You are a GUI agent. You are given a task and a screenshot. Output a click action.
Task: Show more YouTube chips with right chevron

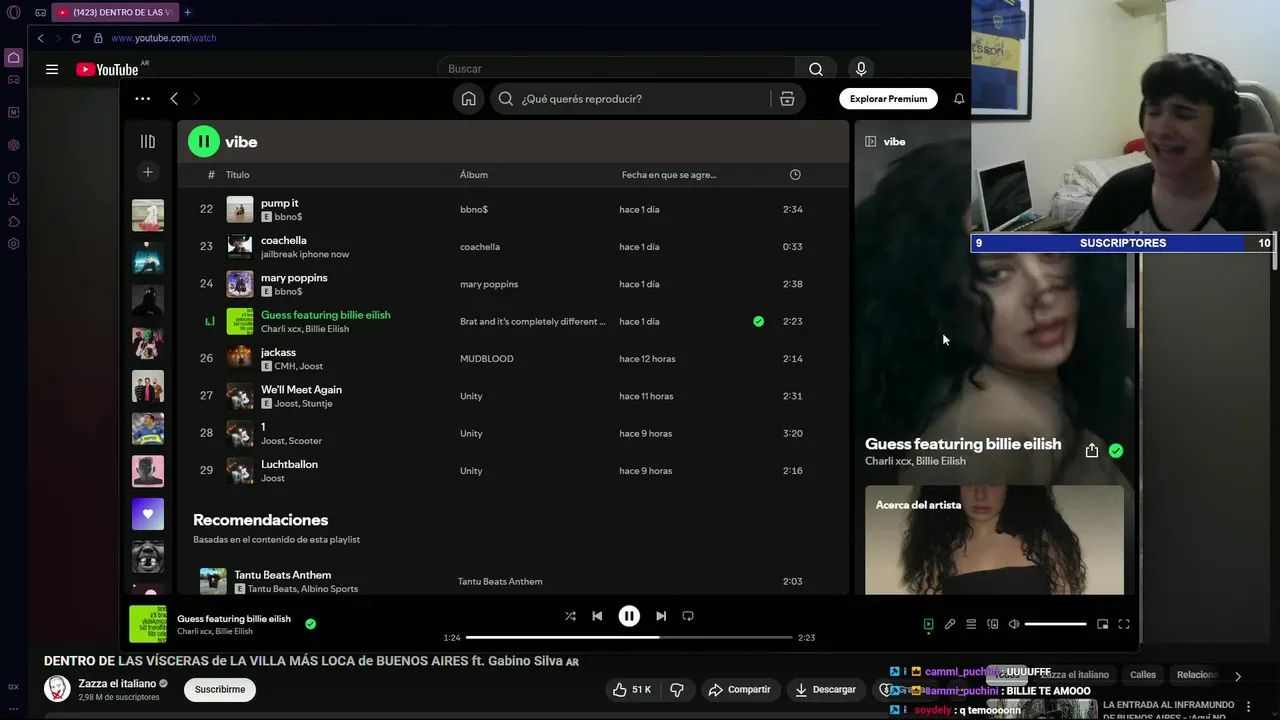1237,676
